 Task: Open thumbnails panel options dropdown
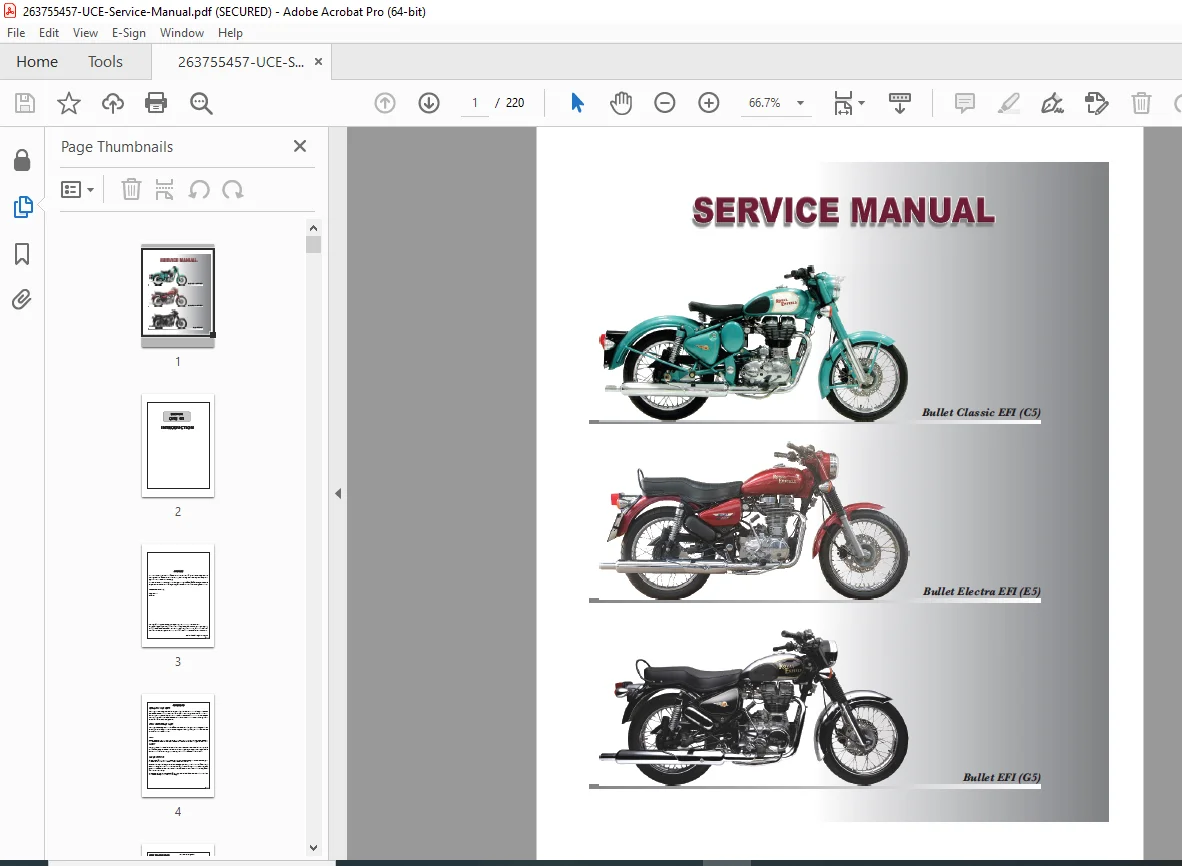tap(77, 189)
